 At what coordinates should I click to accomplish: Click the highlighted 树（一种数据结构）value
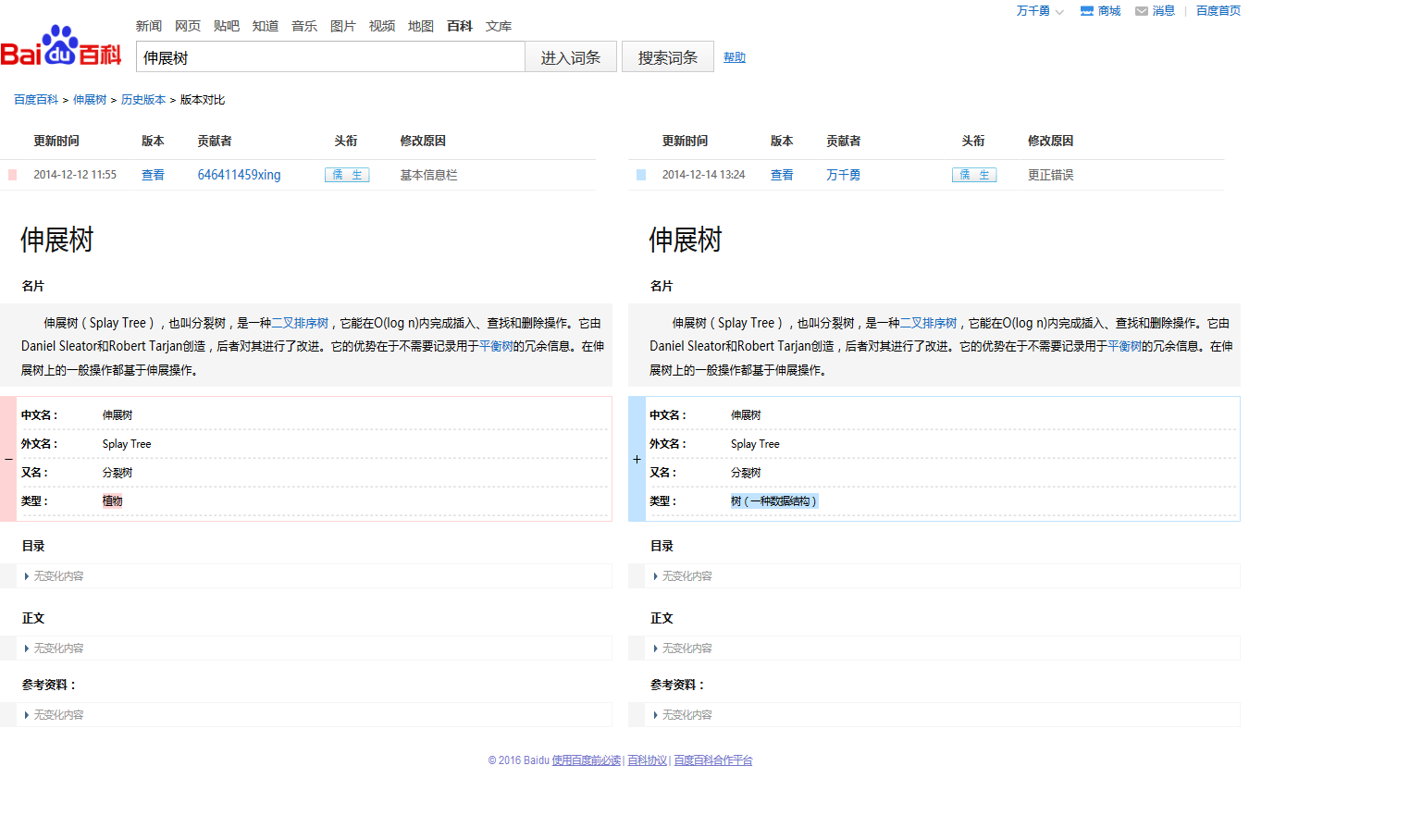coord(773,500)
